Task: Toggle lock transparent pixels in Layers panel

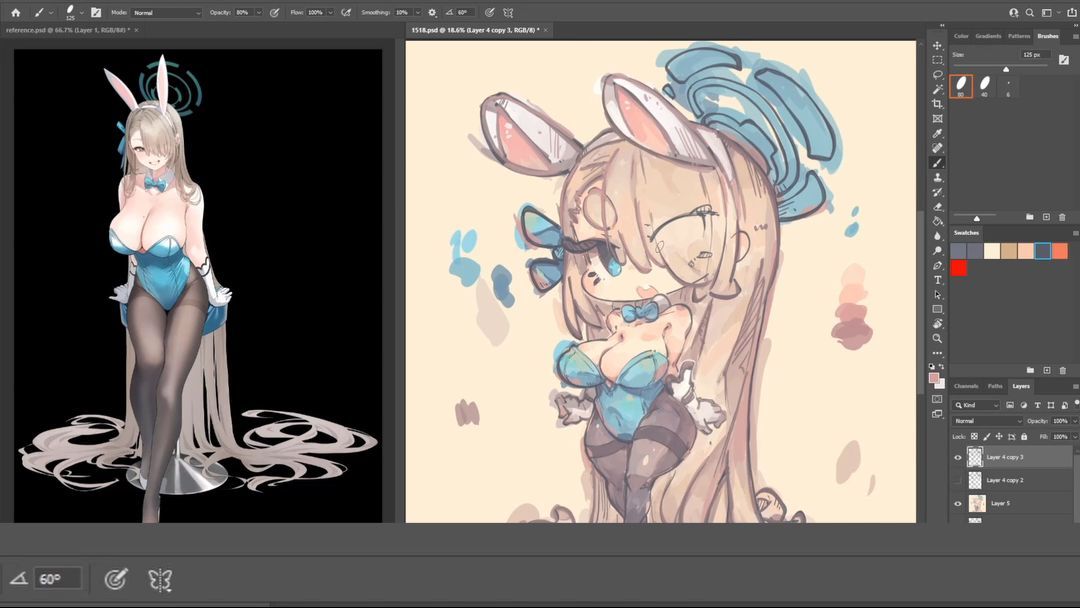Action: 974,437
